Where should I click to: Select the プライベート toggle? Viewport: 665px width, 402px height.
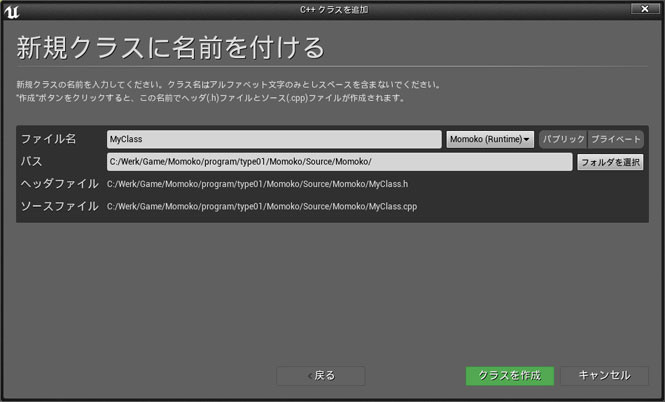pos(616,139)
